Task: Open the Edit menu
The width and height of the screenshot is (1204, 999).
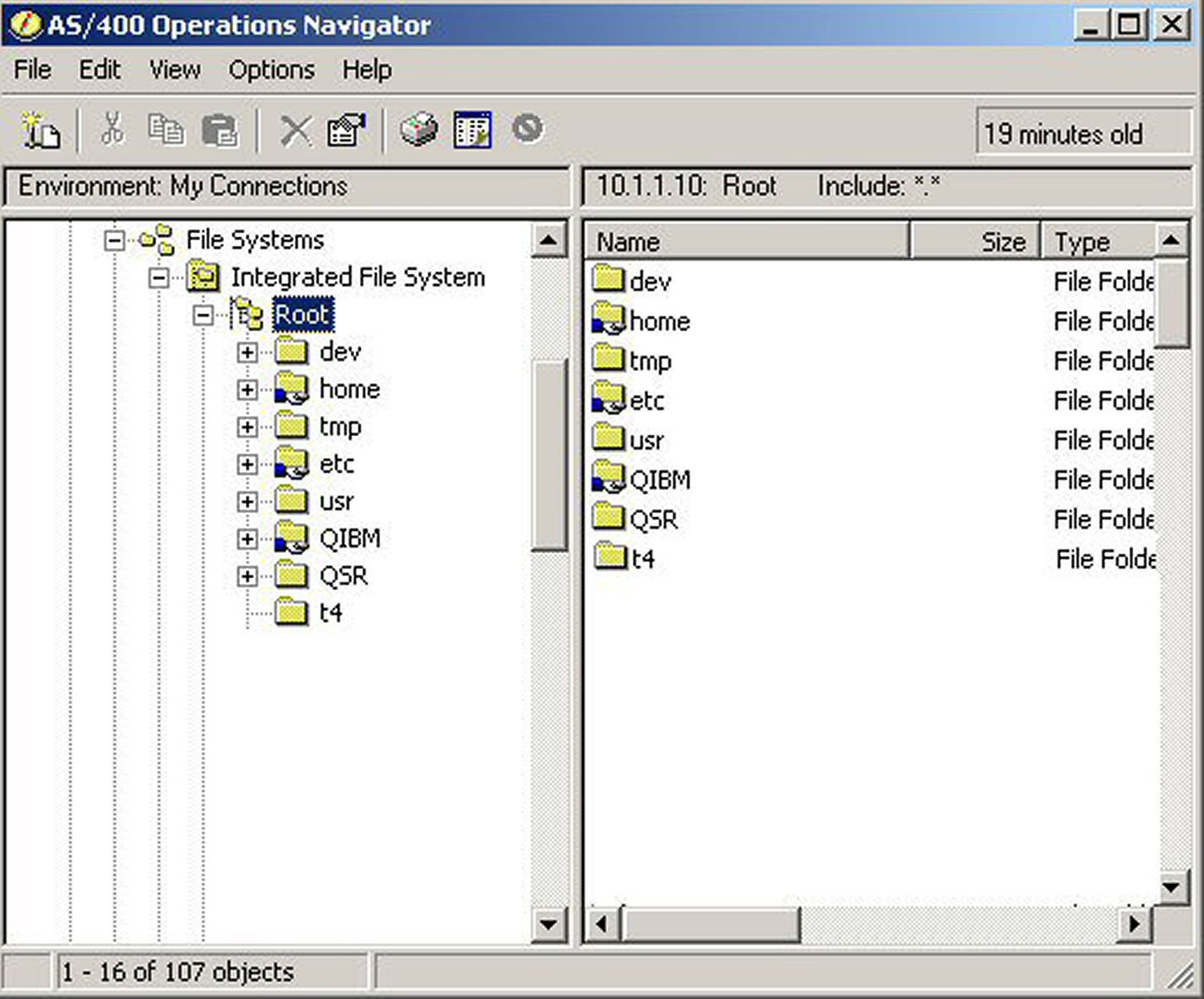Action: tap(100, 69)
